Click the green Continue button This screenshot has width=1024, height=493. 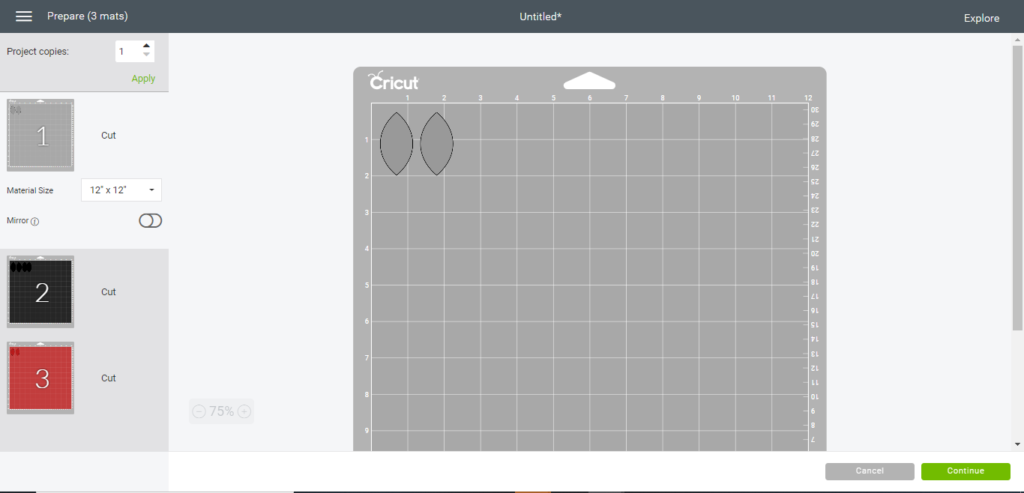(x=965, y=471)
